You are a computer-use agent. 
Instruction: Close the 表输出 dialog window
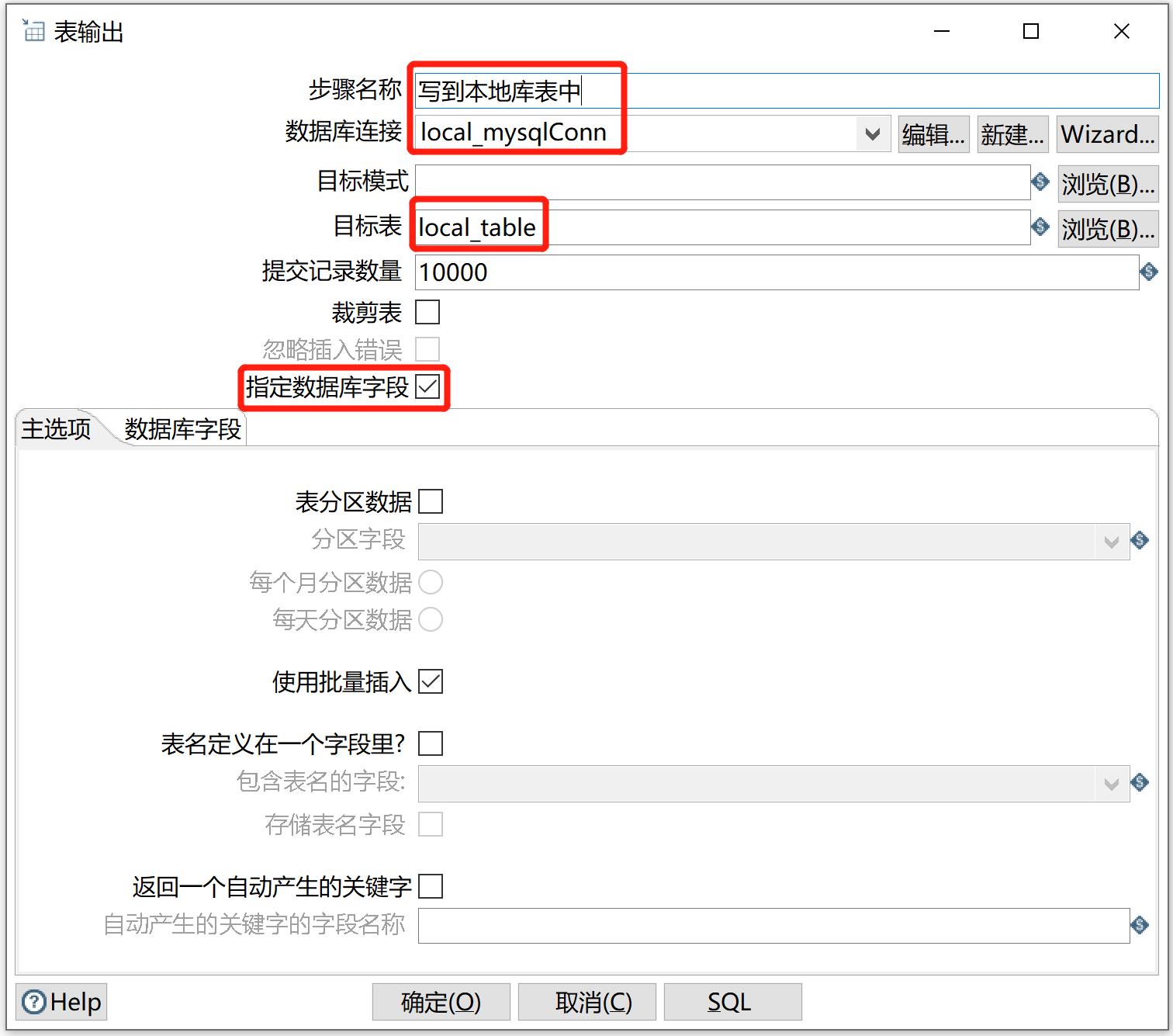pos(1121,31)
